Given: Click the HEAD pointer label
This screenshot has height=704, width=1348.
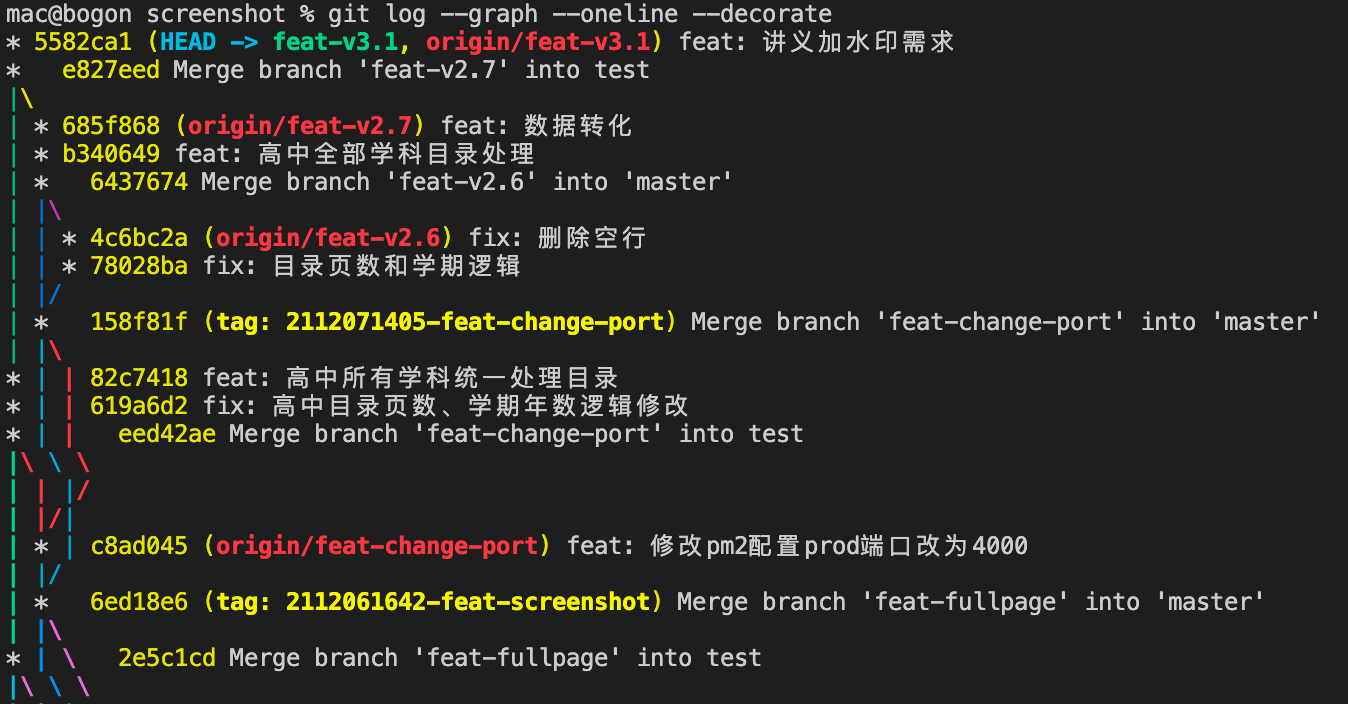Looking at the screenshot, I should tap(193, 42).
